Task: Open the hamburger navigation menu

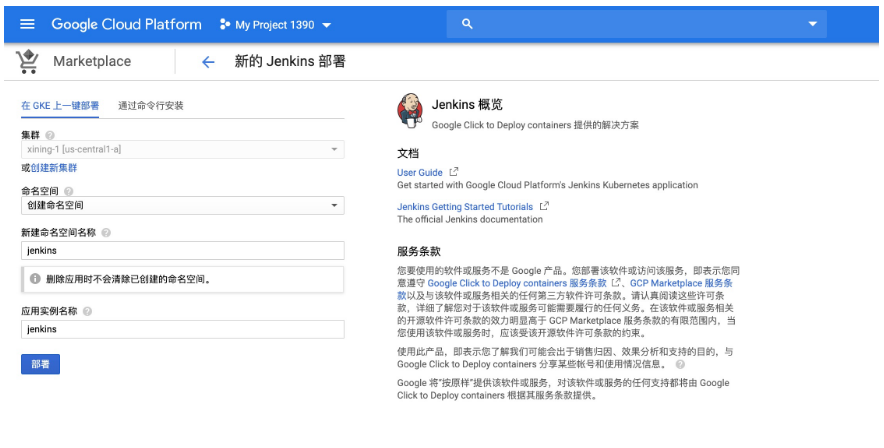Action: pos(27,24)
